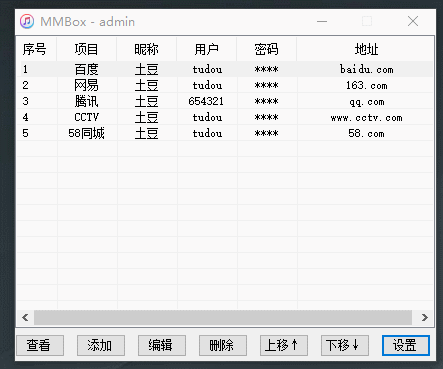Move entry up with 上移 button
This screenshot has height=369, width=443.
coord(284,345)
